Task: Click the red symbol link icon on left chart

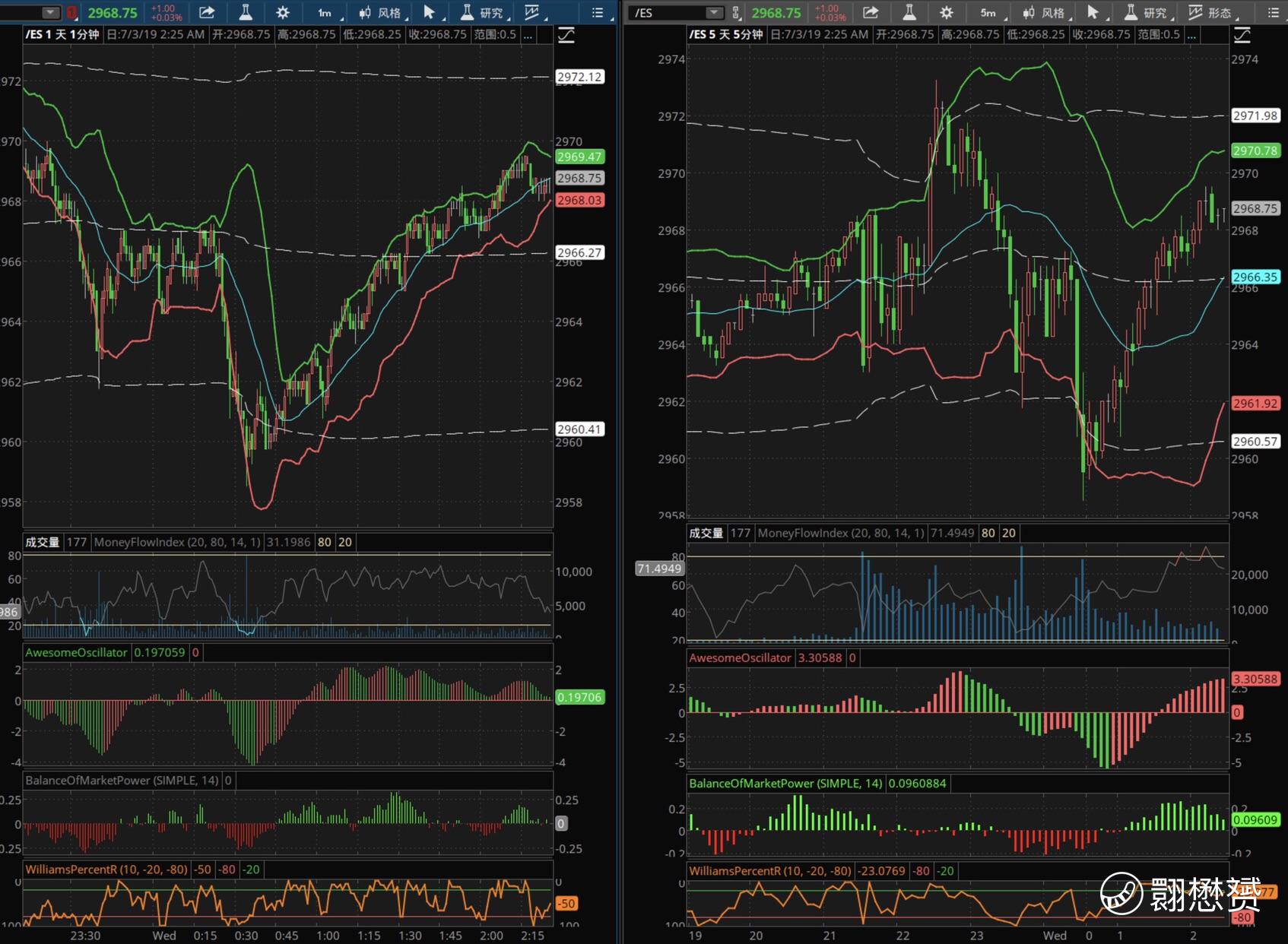Action: click(x=71, y=12)
